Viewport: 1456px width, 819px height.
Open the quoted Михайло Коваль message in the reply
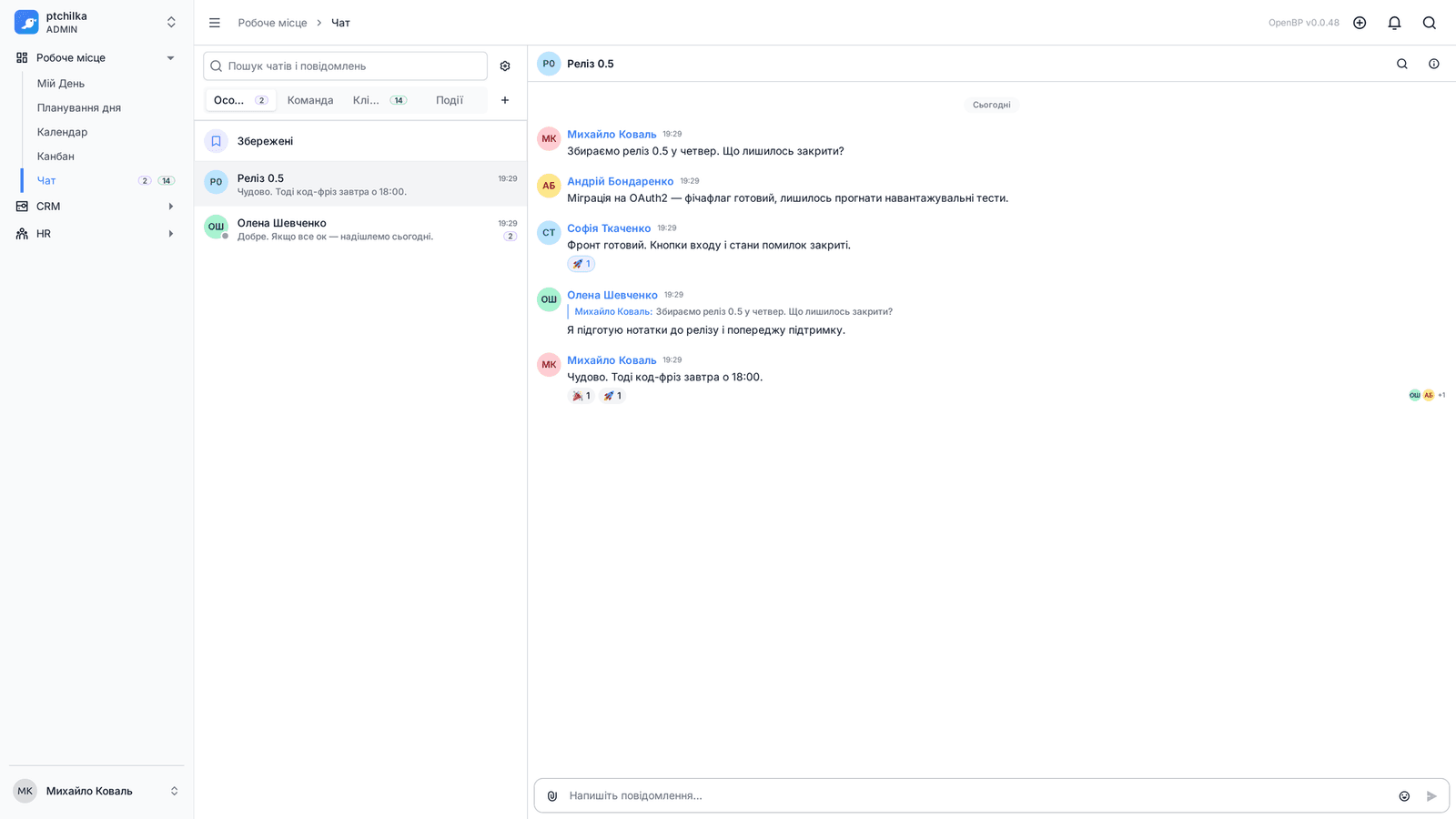733,311
